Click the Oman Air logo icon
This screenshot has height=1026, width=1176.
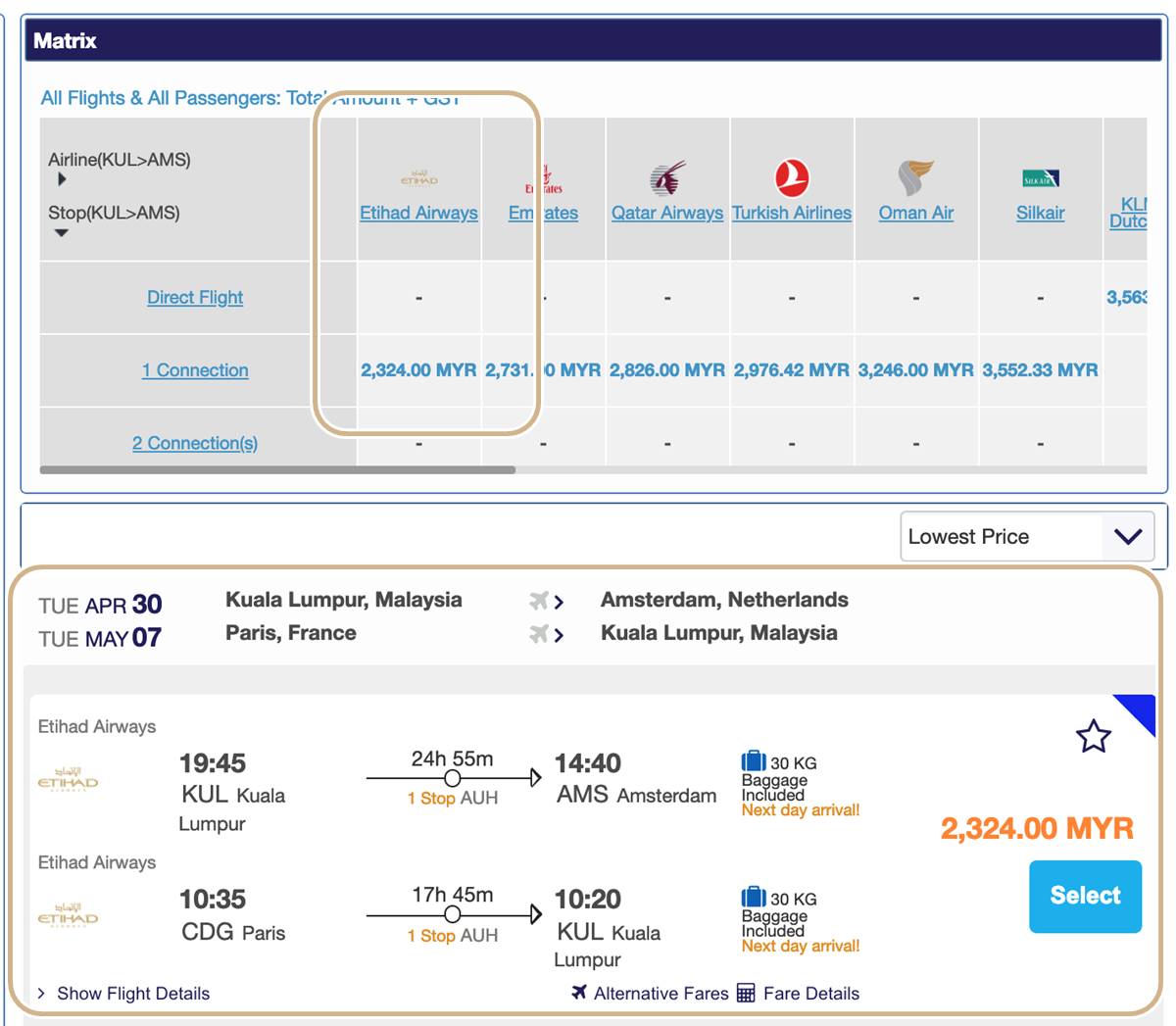pos(916,178)
